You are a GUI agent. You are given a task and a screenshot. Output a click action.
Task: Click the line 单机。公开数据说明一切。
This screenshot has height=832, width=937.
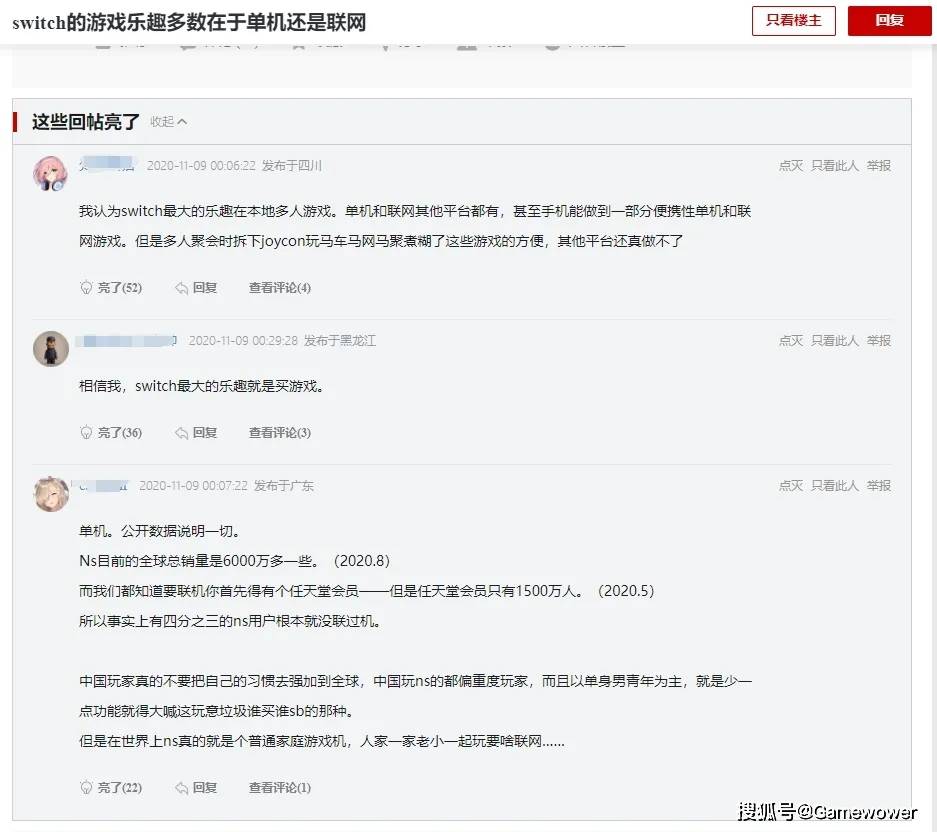click(160, 531)
